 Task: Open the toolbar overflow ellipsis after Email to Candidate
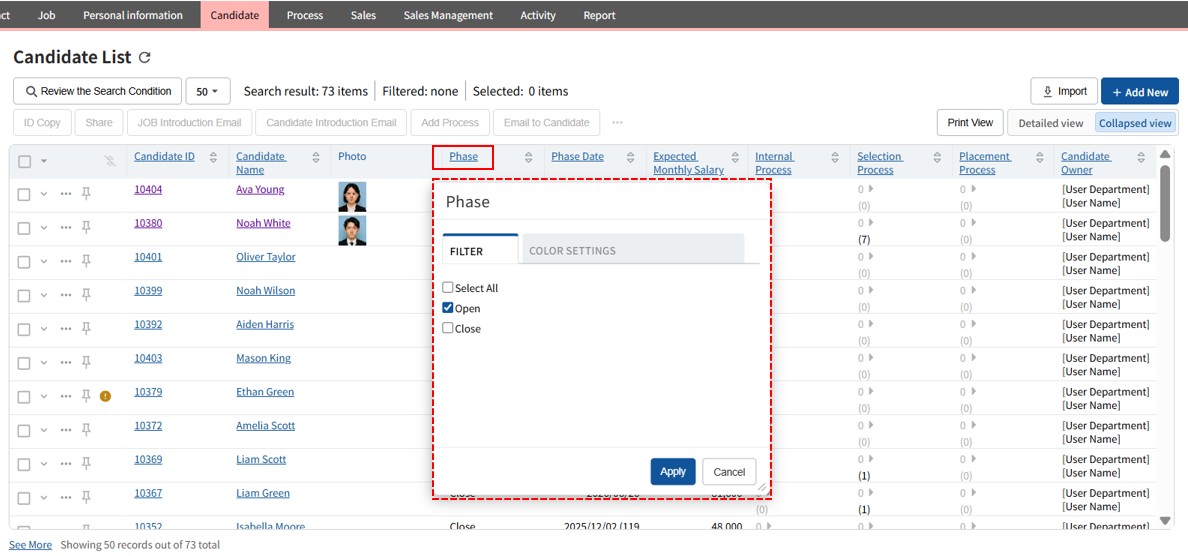pos(617,123)
